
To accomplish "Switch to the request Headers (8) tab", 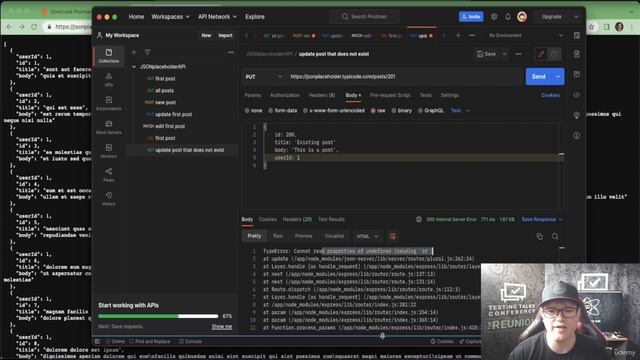I will coord(322,95).
